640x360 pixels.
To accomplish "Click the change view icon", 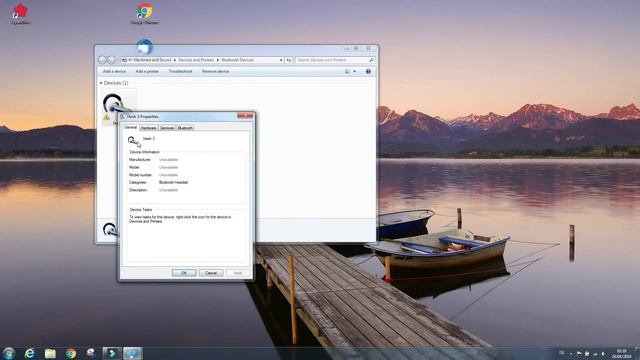I will (x=348, y=71).
